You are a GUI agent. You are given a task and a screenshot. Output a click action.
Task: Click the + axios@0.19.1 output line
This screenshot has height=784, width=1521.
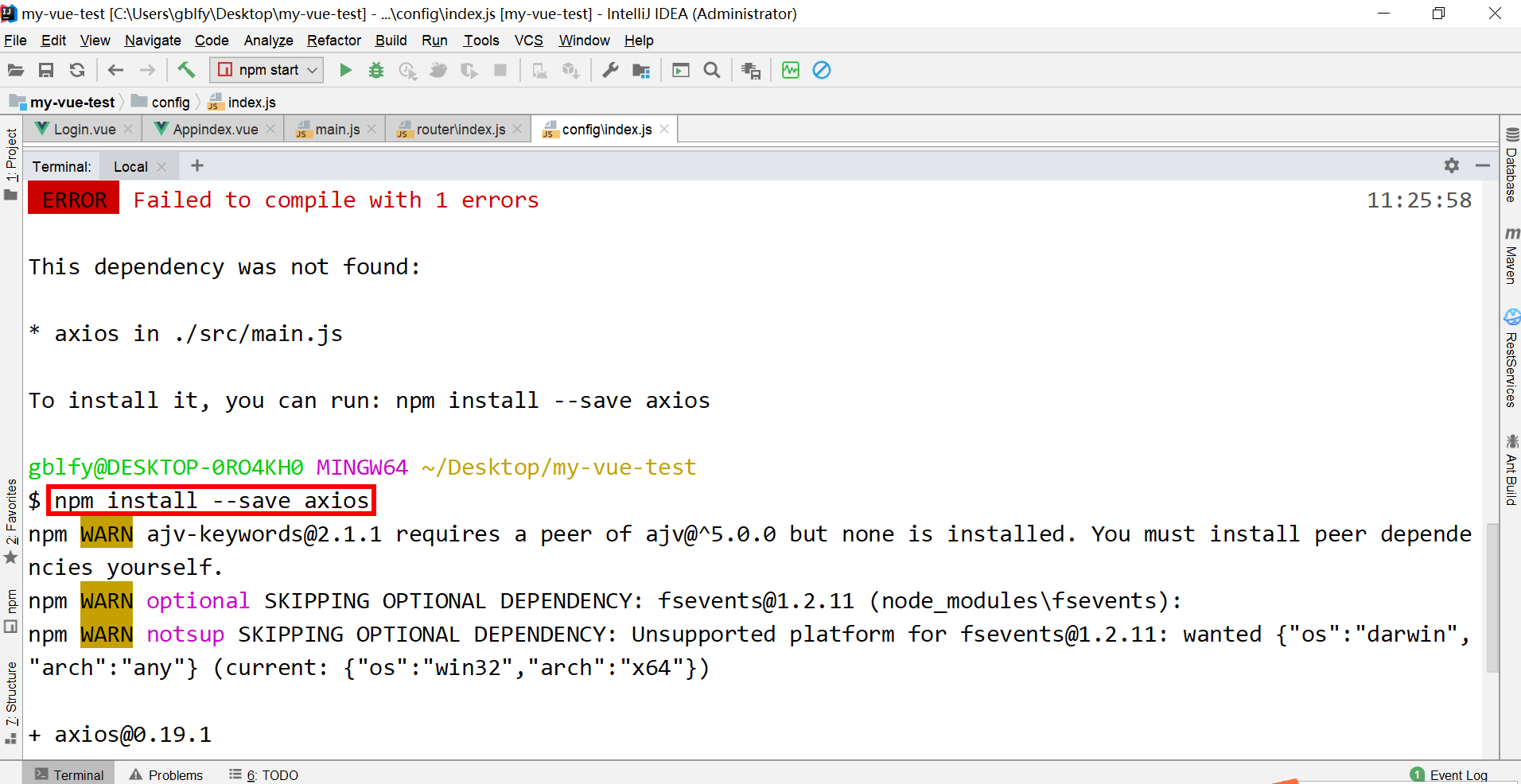(x=120, y=735)
